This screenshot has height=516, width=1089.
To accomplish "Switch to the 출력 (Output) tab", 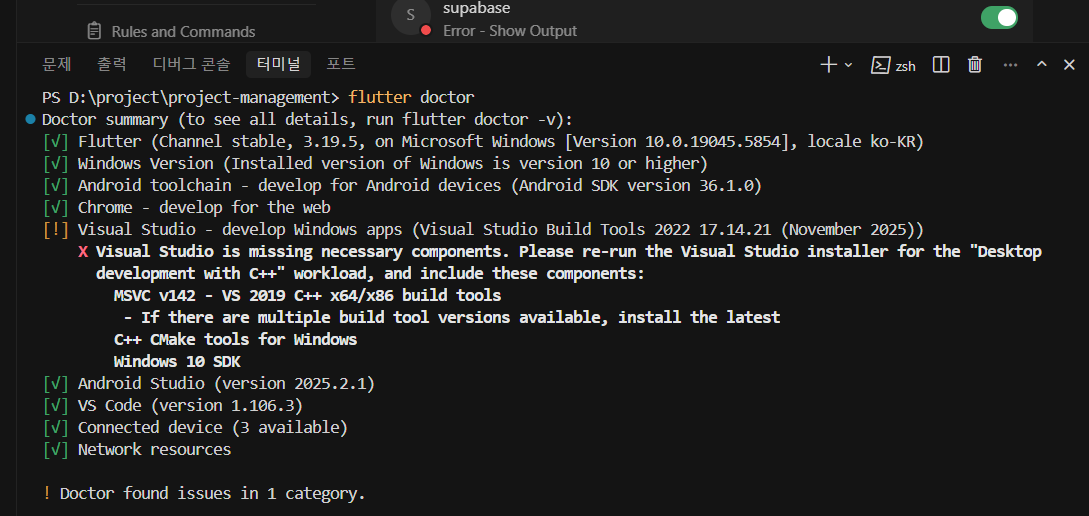I will point(112,64).
